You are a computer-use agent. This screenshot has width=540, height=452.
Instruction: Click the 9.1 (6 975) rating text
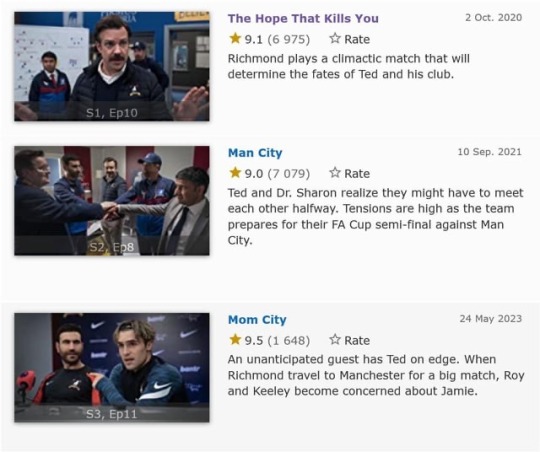coord(277,39)
